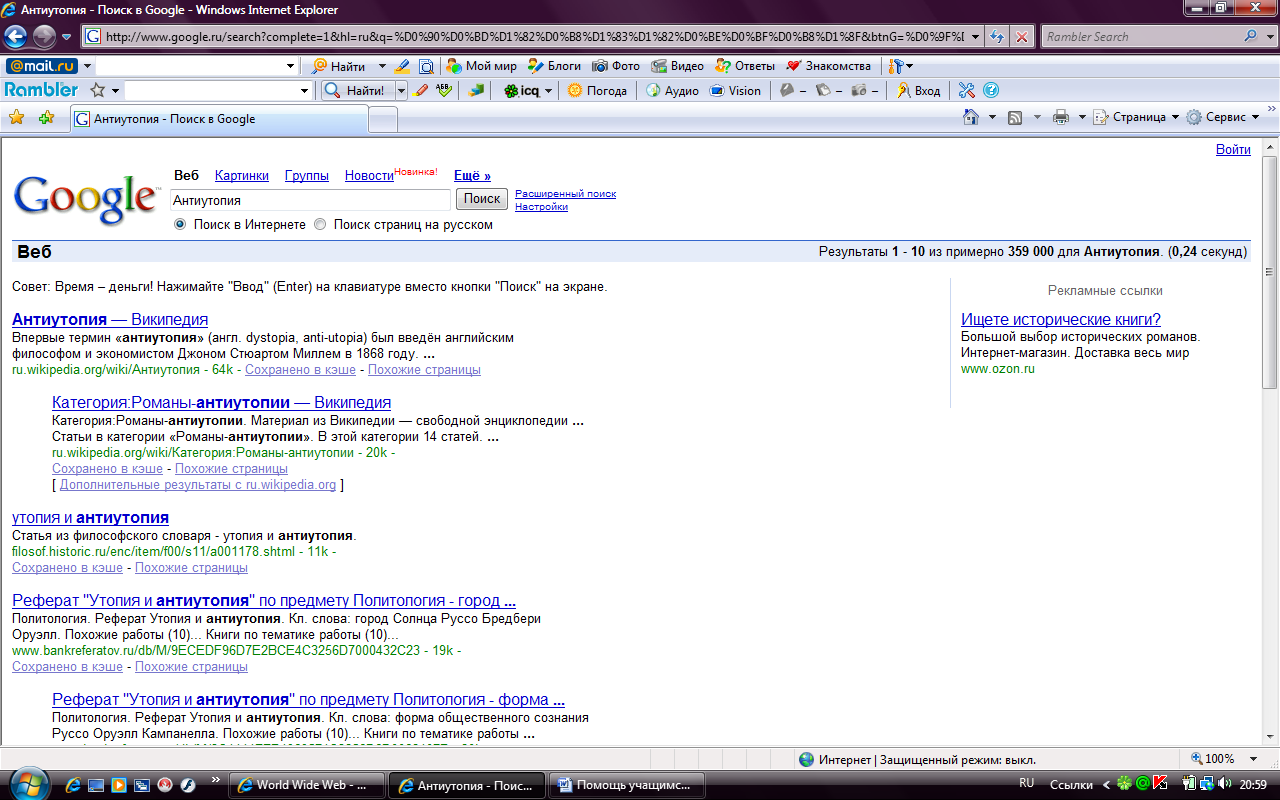Open Ответы from Mail.ru toolbar
The width and height of the screenshot is (1280, 800).
point(745,66)
